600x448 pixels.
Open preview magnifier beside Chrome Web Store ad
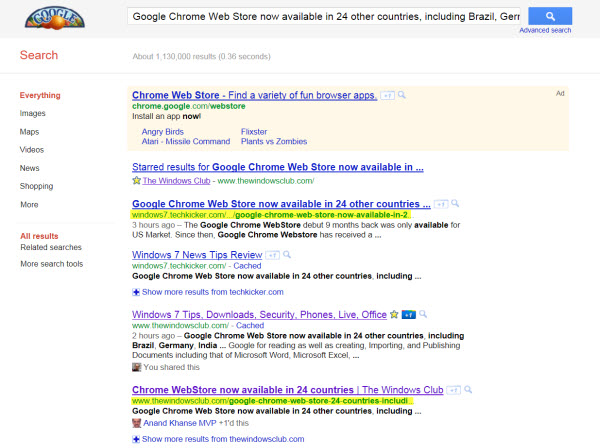pos(402,95)
